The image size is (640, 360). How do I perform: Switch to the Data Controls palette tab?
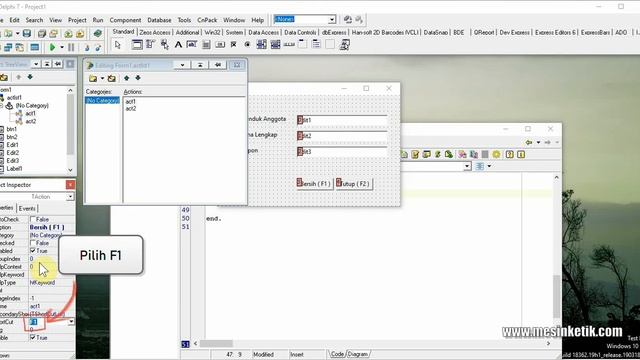pyautogui.click(x=300, y=32)
